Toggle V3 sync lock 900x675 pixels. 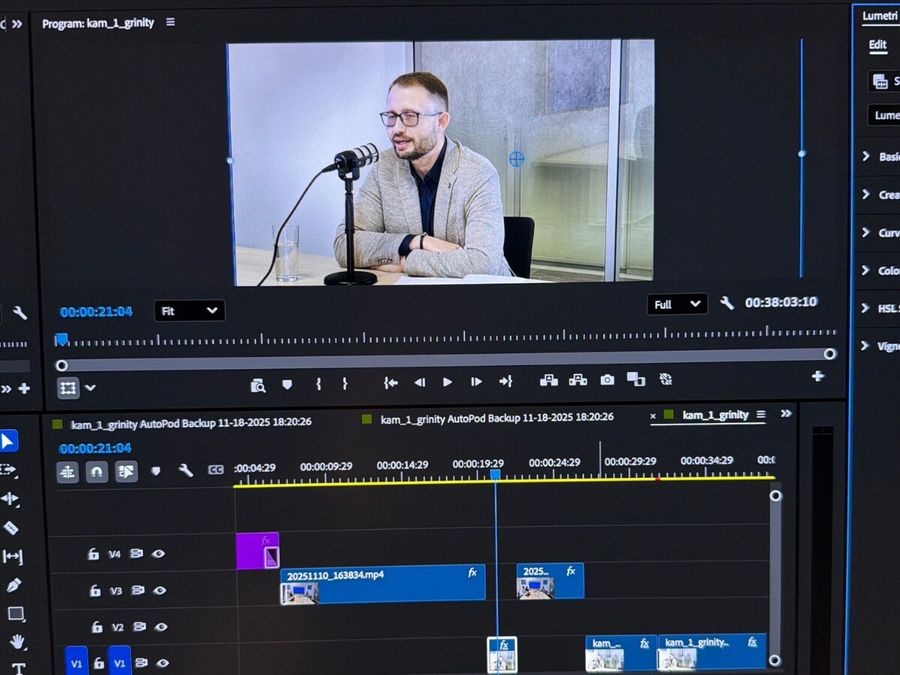(138, 590)
